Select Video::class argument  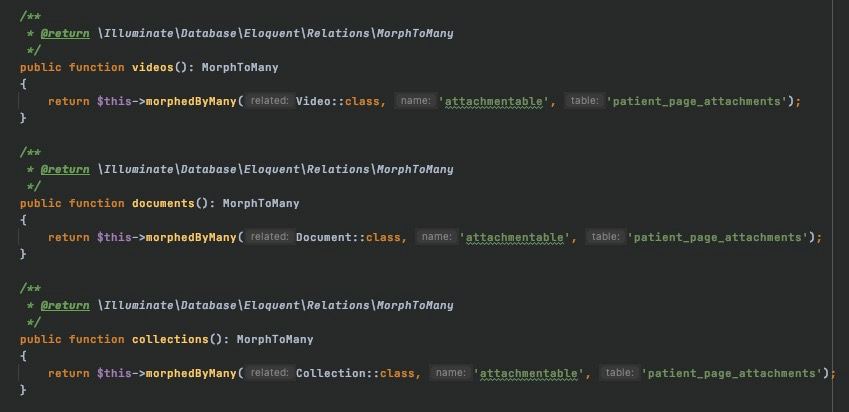point(338,101)
